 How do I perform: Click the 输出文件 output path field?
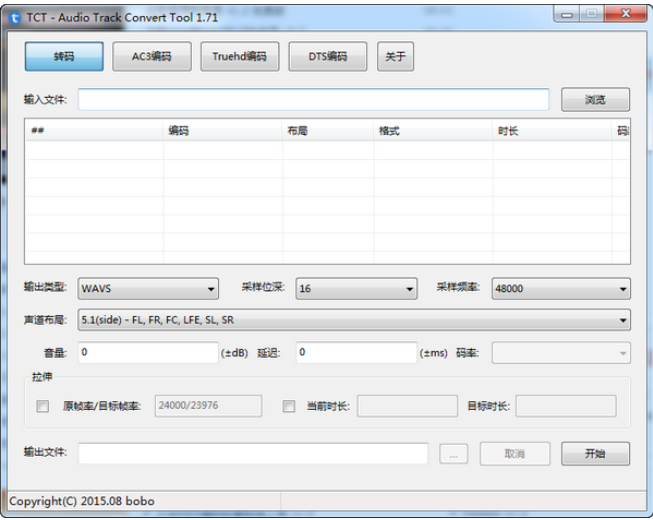pos(253,453)
